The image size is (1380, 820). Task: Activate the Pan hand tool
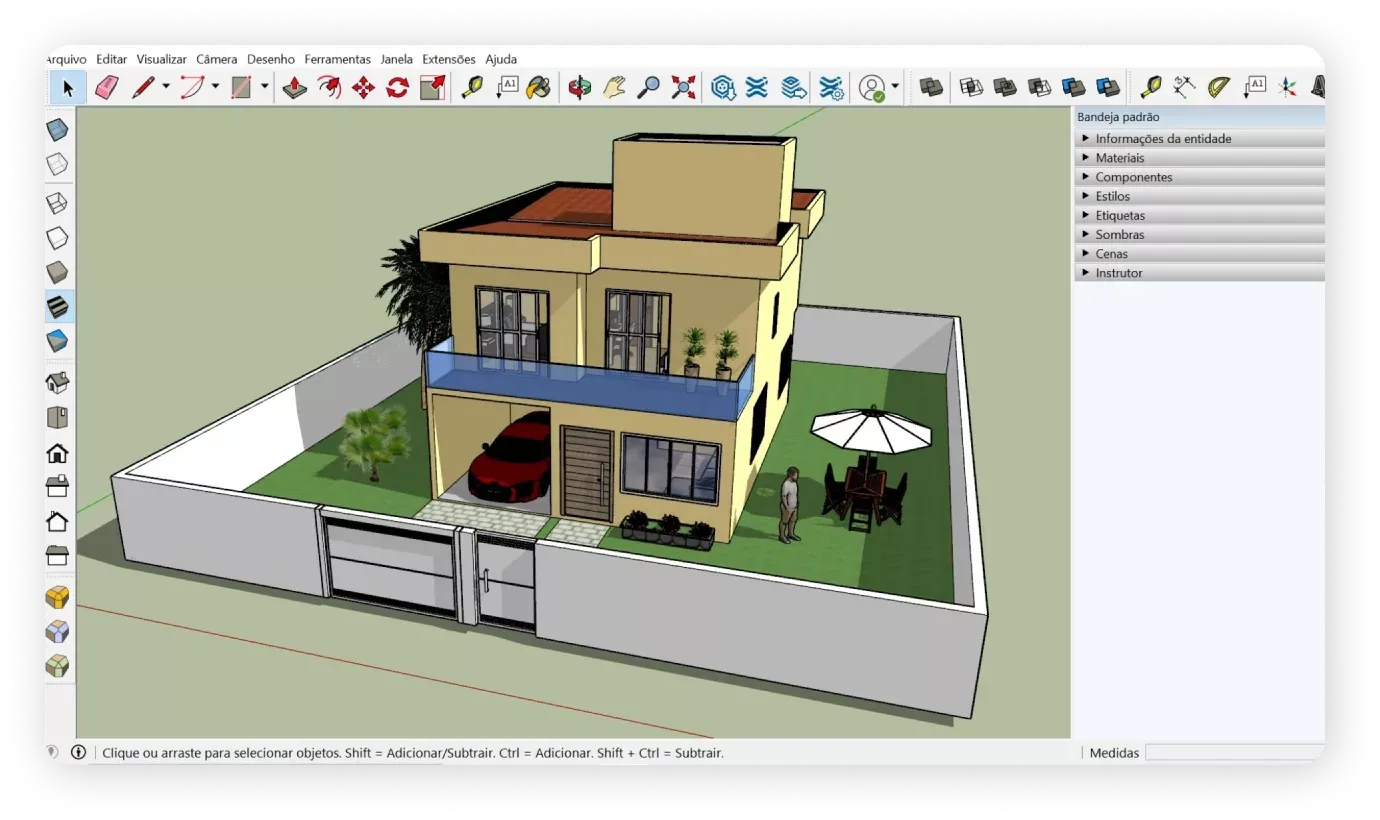click(x=614, y=88)
